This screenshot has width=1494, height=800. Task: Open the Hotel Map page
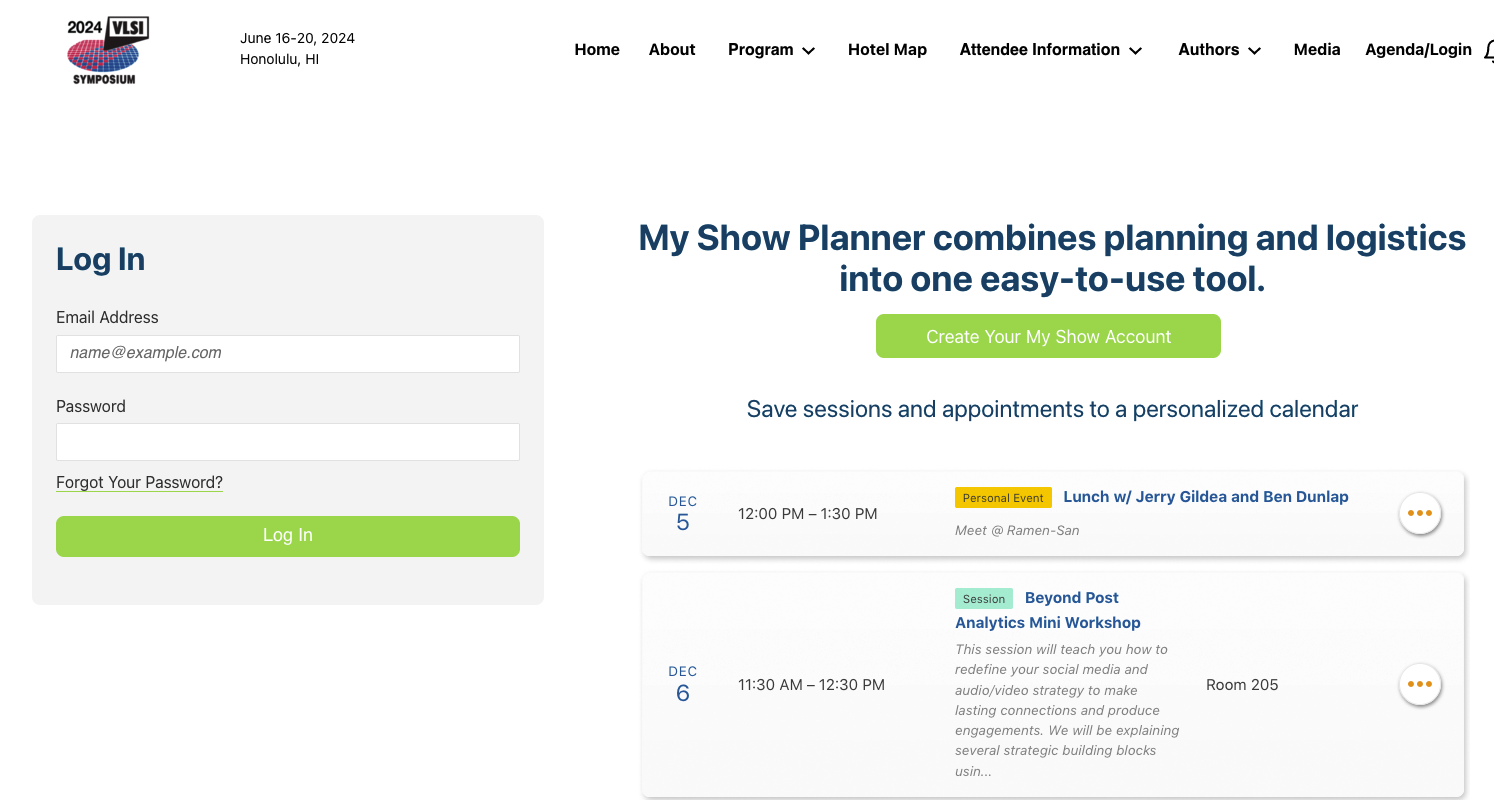click(x=887, y=50)
